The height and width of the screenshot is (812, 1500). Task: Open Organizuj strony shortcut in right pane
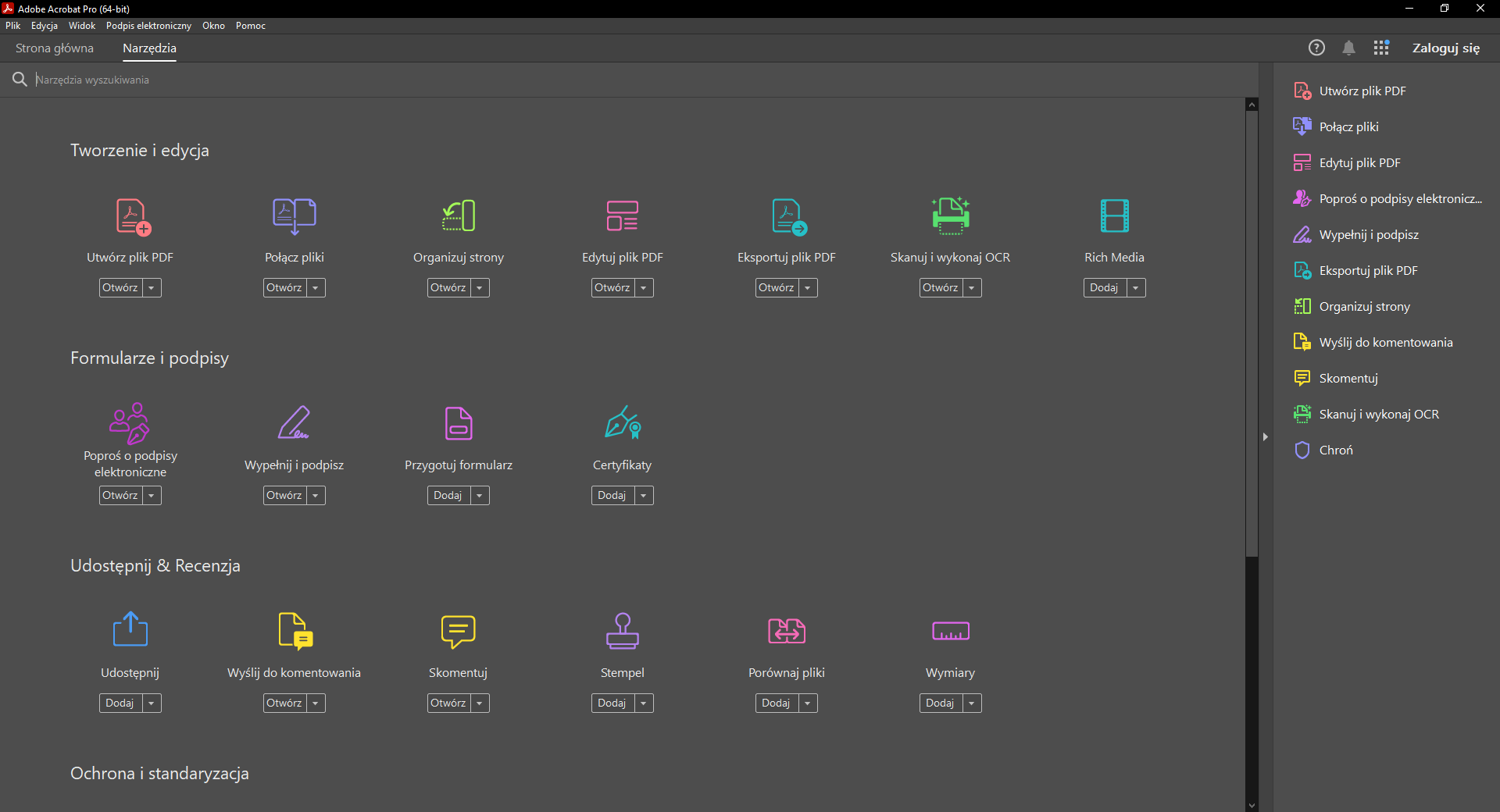coord(1352,306)
